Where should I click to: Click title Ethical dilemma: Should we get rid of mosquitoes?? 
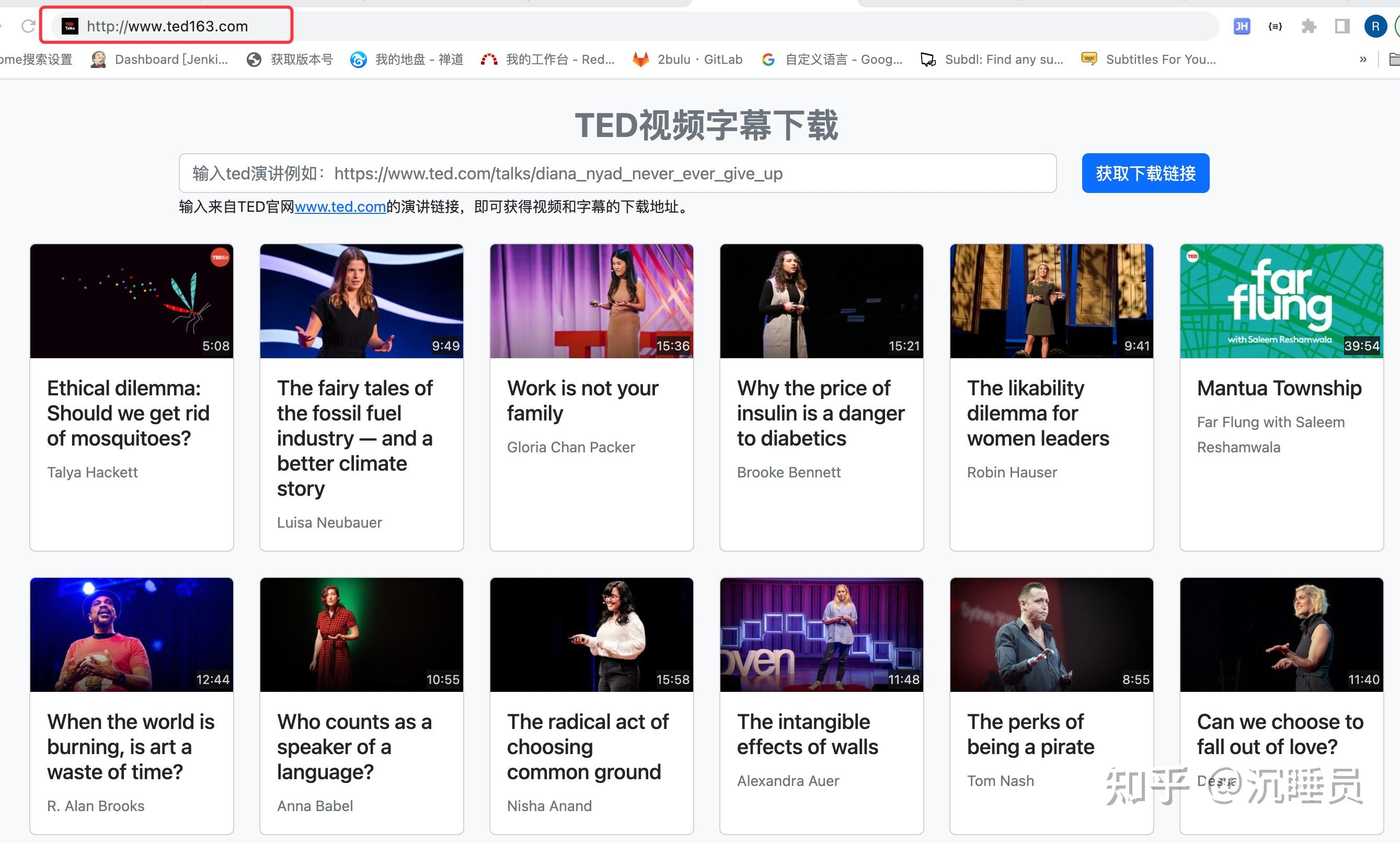point(128,413)
